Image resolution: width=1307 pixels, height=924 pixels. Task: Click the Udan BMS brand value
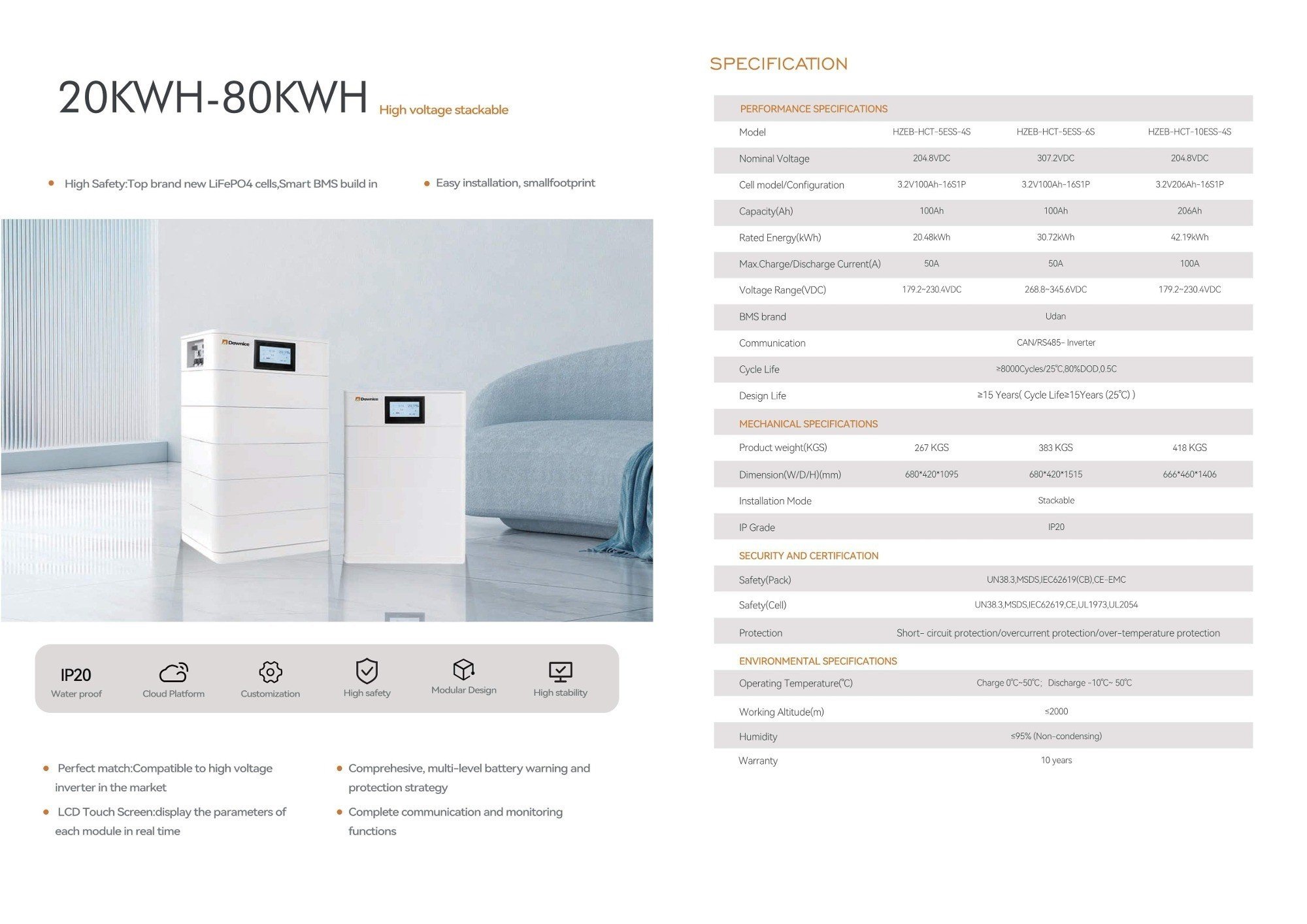coord(1055,316)
